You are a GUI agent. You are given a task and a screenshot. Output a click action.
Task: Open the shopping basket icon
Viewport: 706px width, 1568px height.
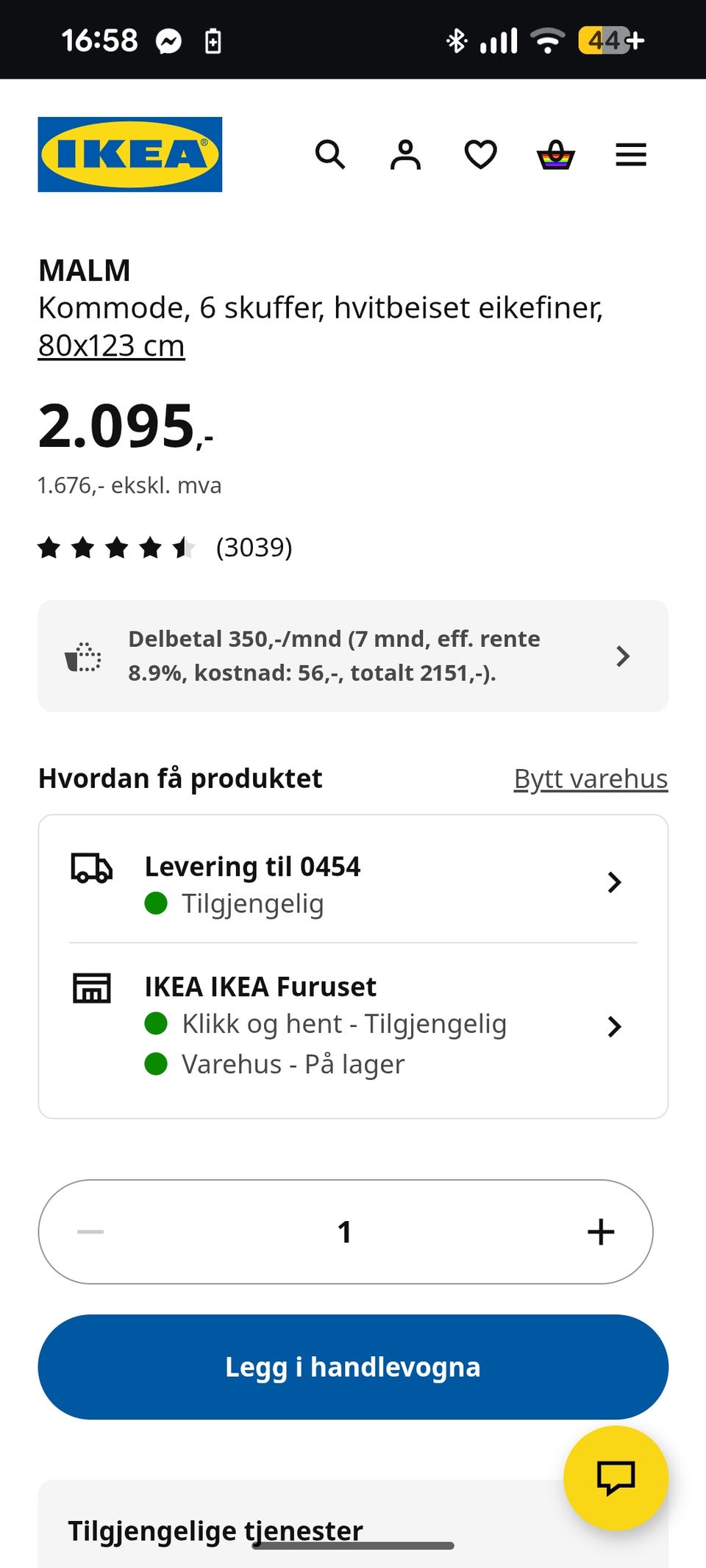pos(556,155)
